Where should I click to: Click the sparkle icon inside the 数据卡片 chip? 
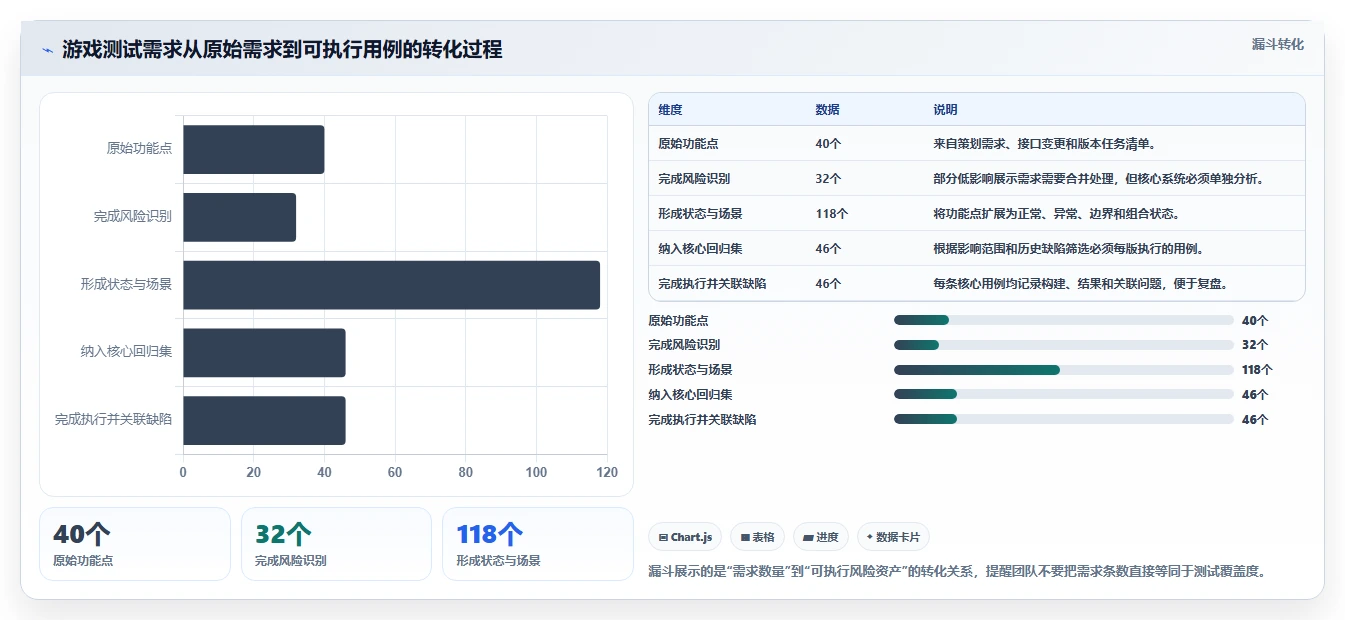(x=870, y=538)
